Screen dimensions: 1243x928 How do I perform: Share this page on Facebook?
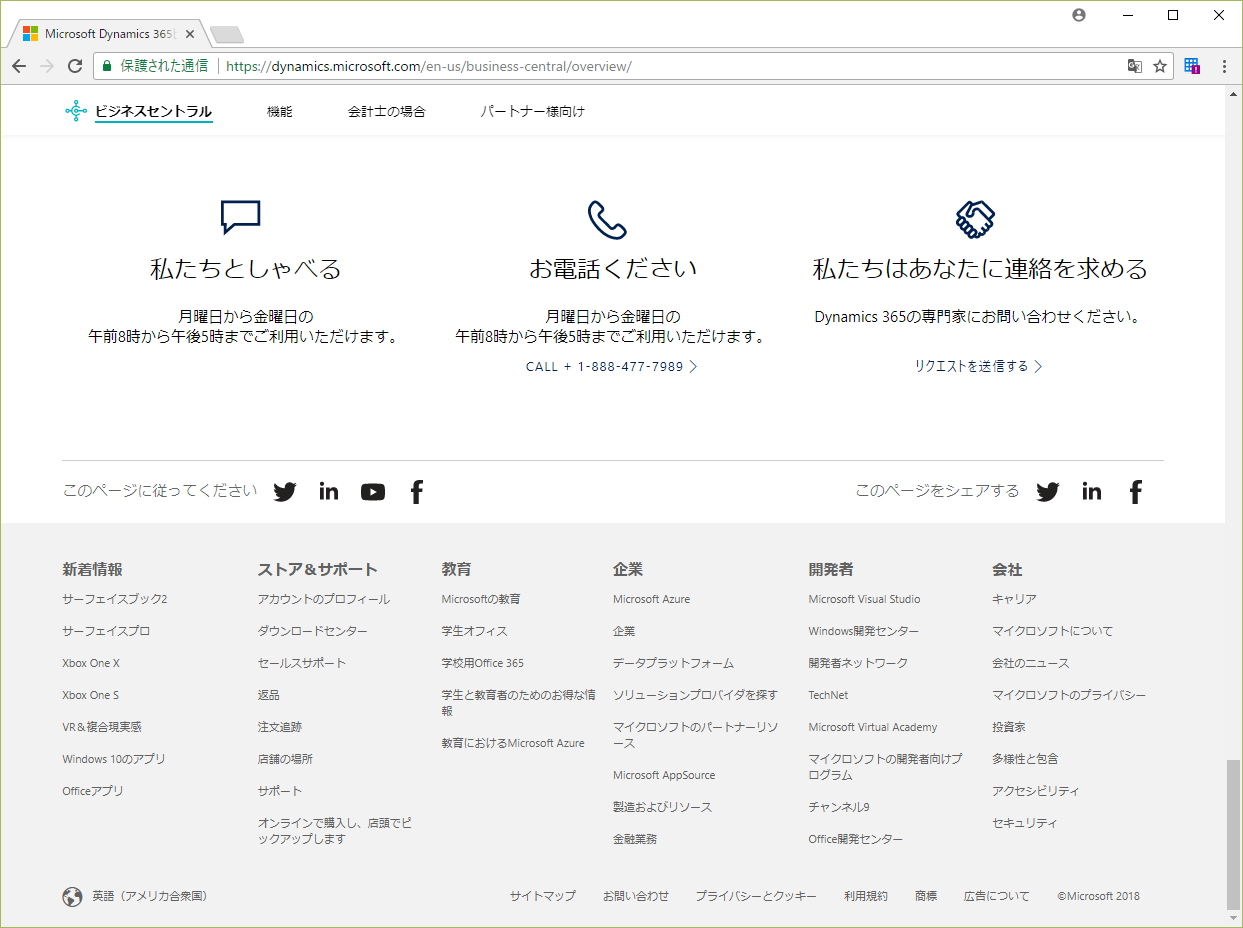[1136, 491]
